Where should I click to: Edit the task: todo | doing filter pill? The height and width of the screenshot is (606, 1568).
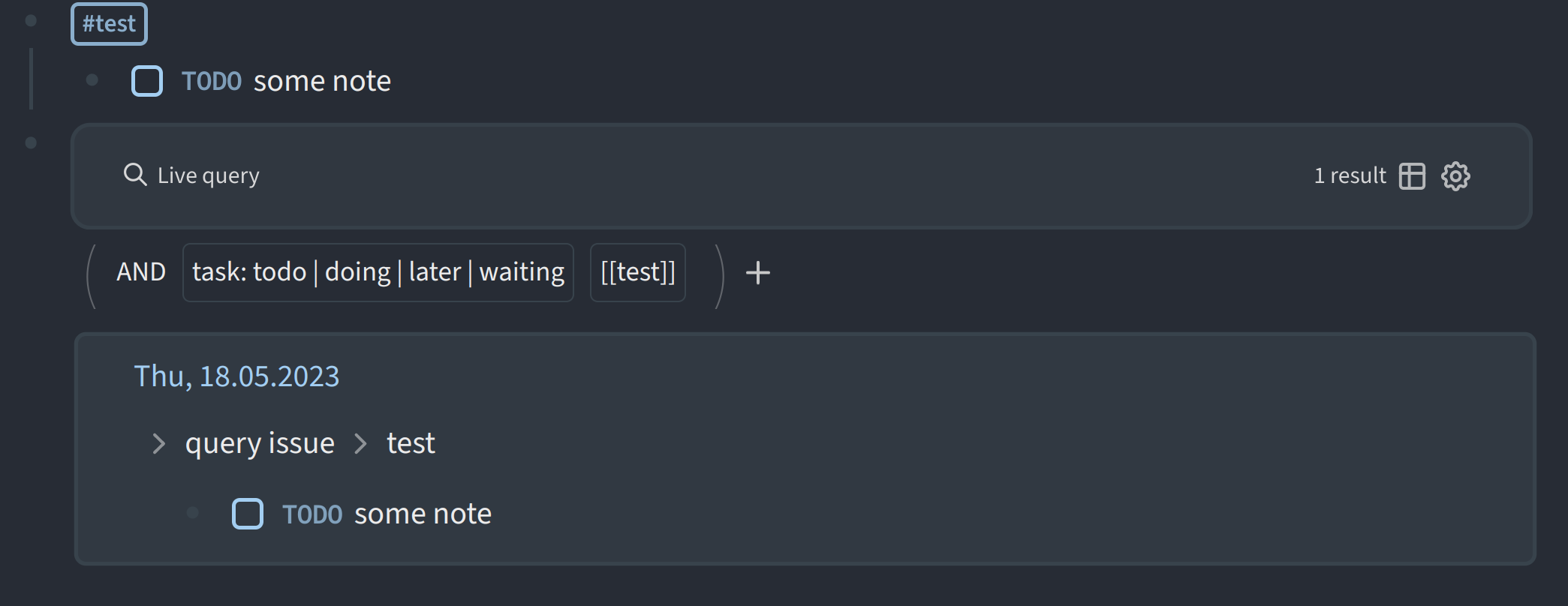click(378, 271)
